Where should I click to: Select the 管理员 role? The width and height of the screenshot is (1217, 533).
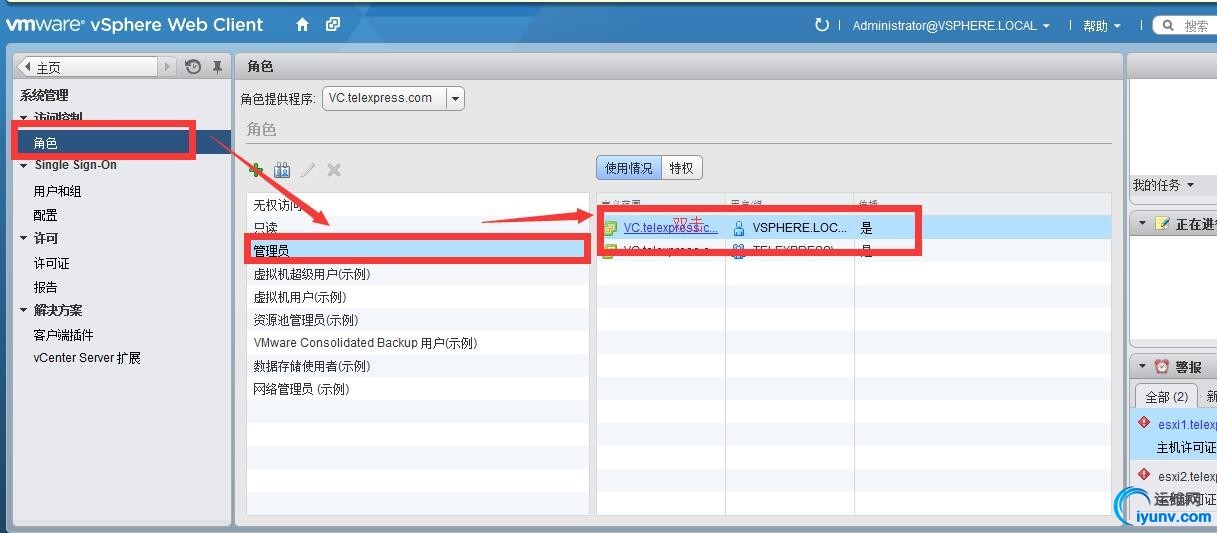pyautogui.click(x=418, y=251)
